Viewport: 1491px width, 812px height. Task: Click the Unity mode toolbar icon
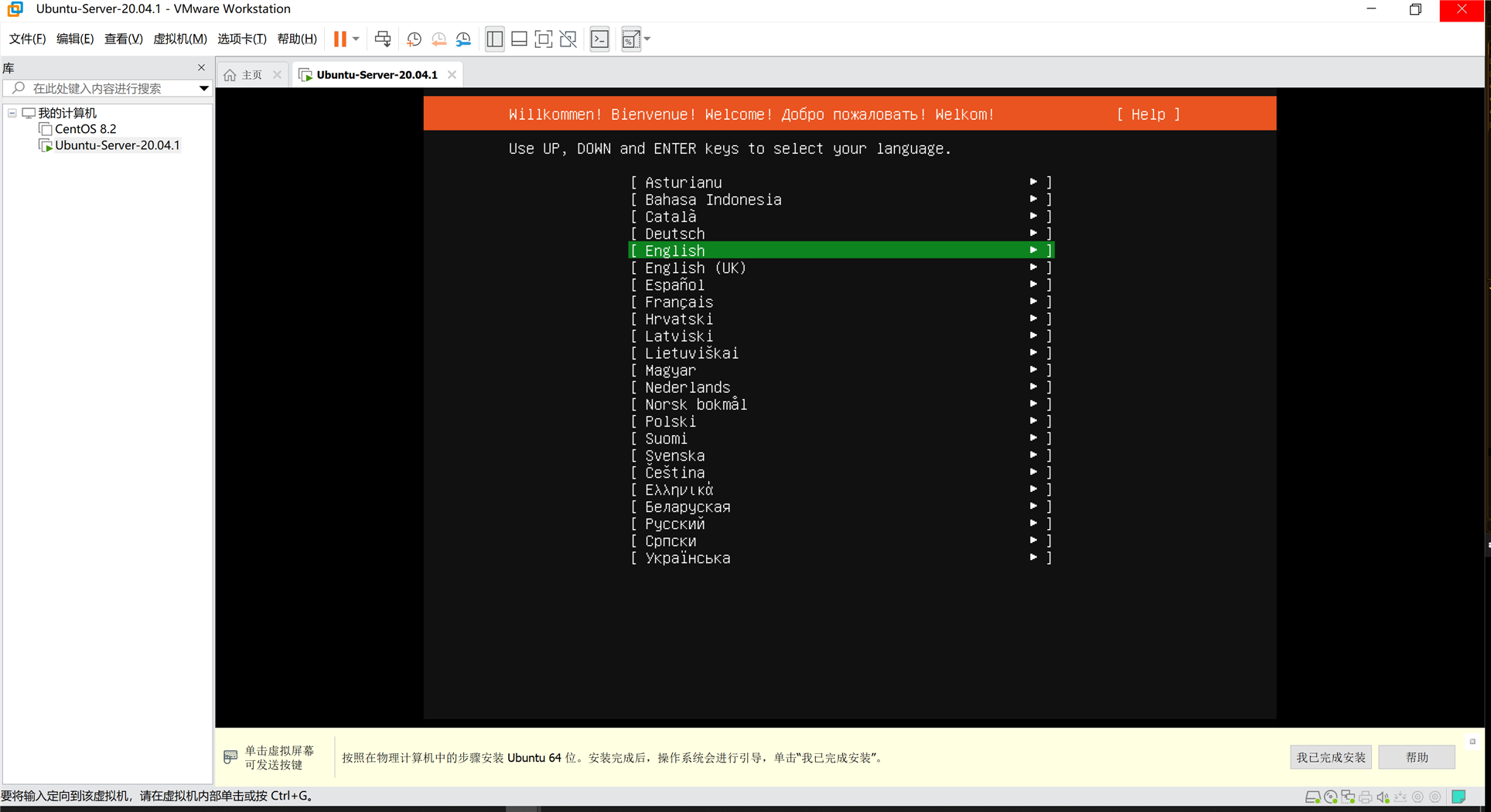coord(568,39)
